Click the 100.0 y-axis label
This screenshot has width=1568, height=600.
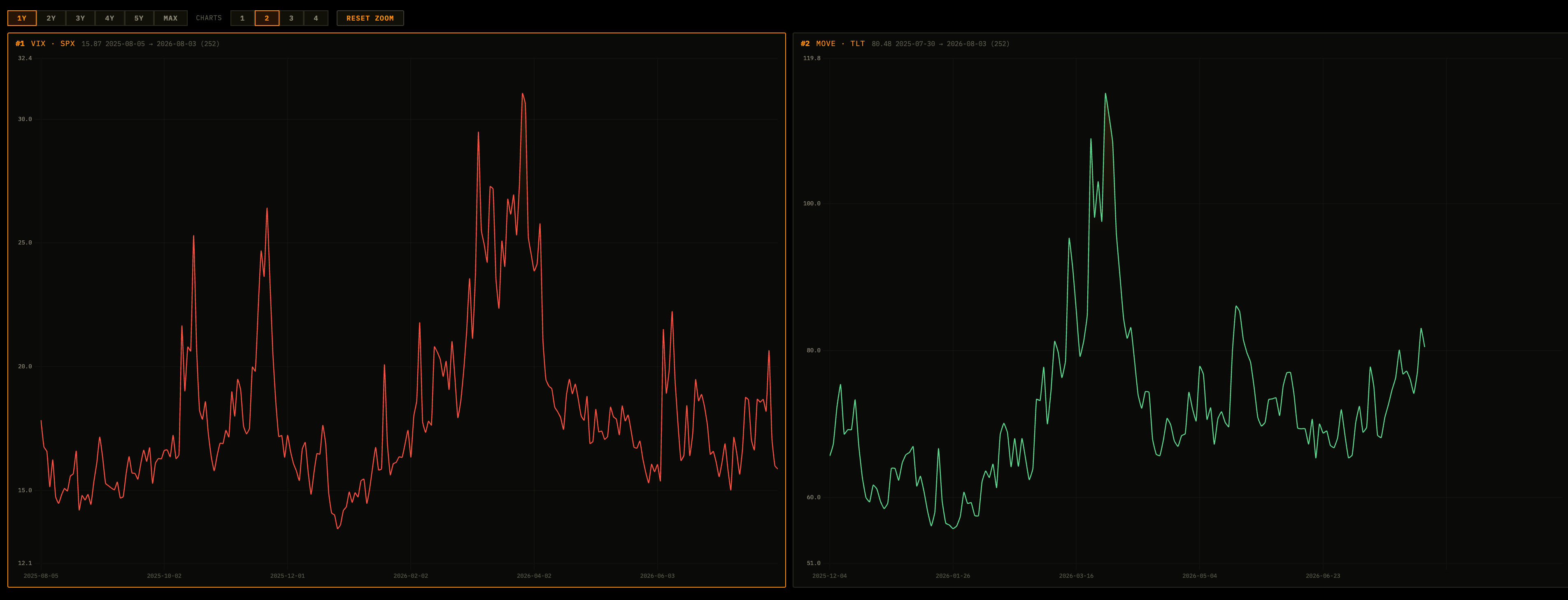pyautogui.click(x=812, y=203)
